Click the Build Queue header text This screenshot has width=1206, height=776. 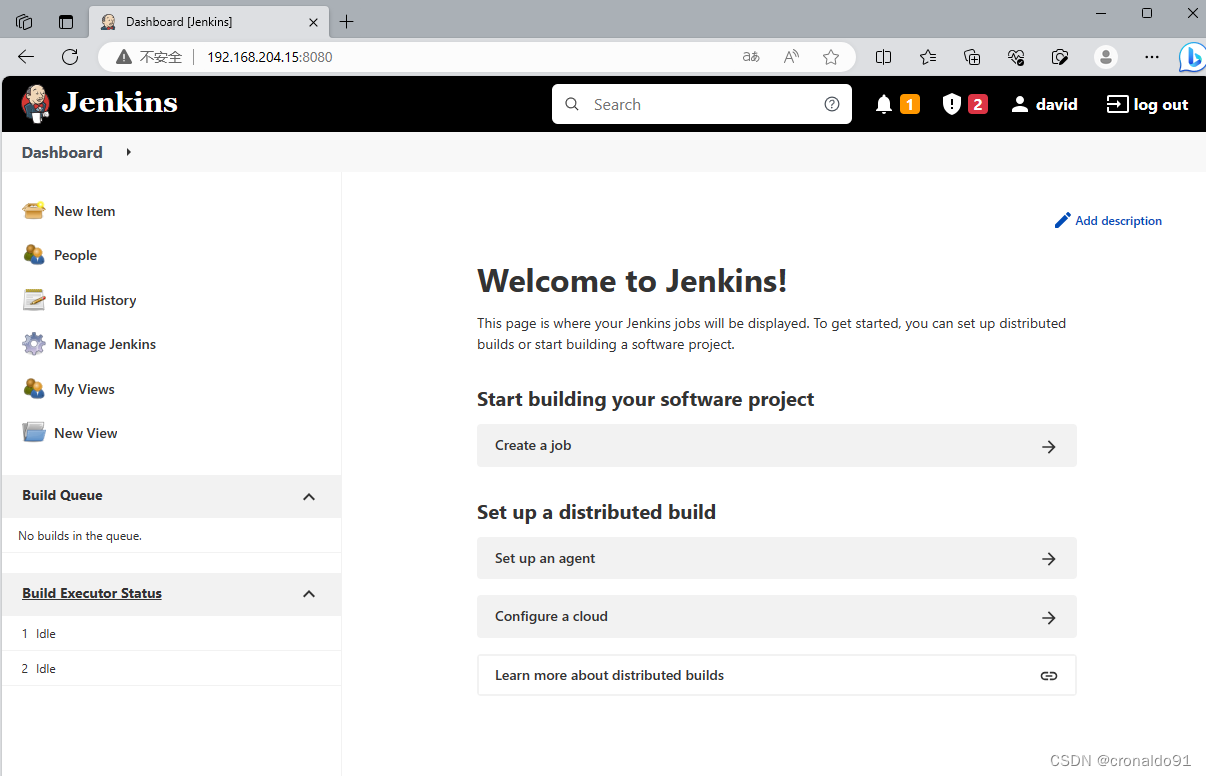click(x=62, y=495)
